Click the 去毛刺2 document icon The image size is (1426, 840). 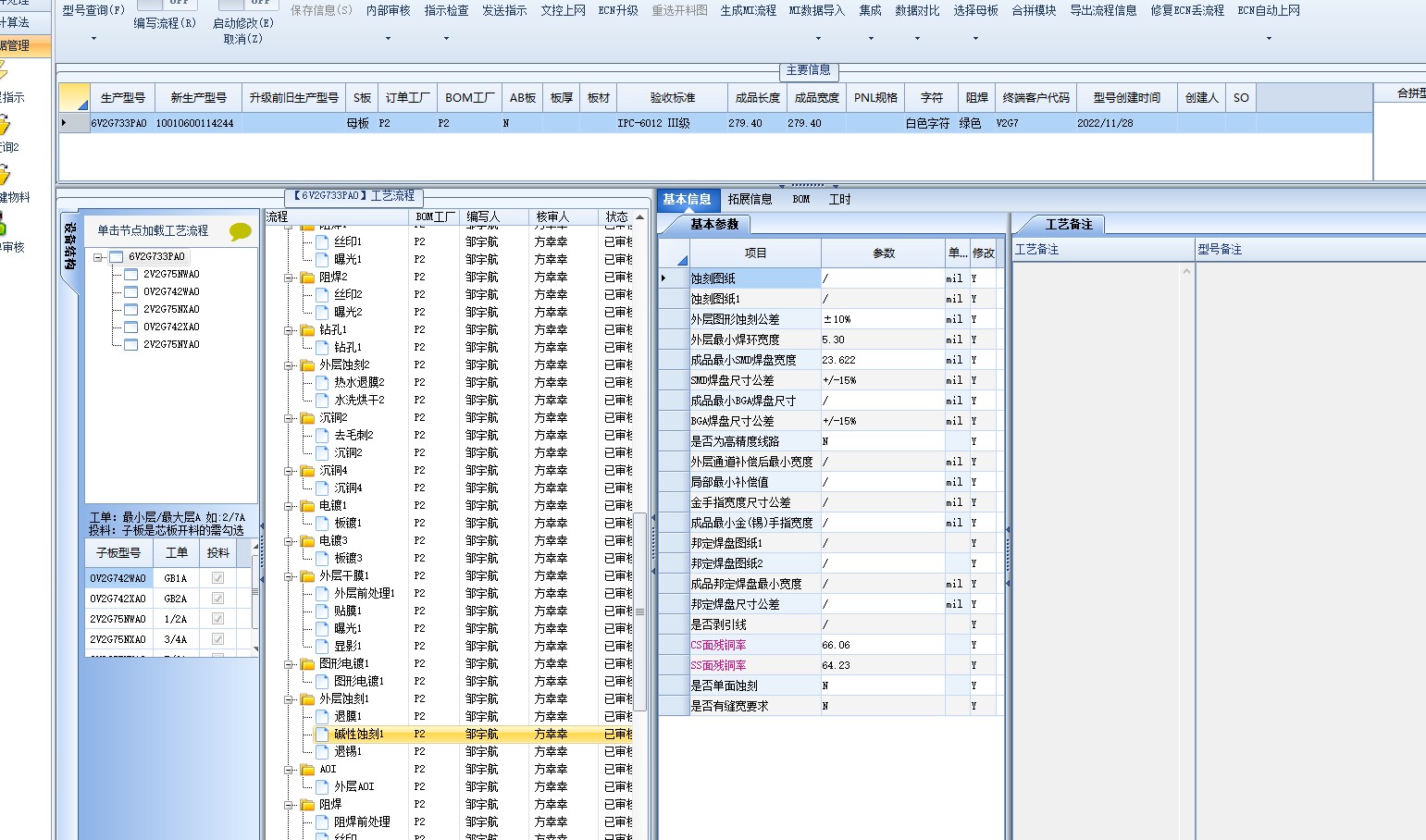(323, 435)
